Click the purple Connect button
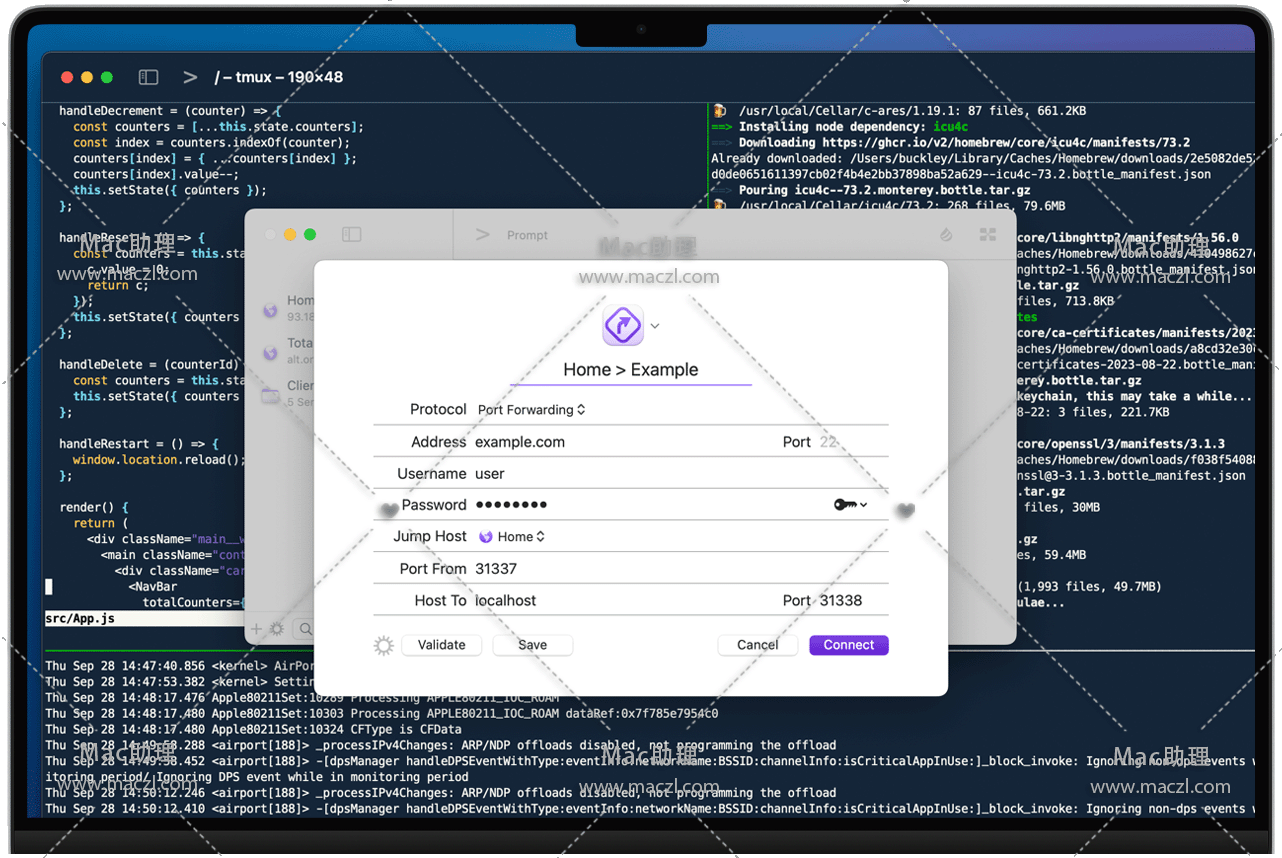Screen dimensions: 1282x858 pyautogui.click(x=848, y=645)
